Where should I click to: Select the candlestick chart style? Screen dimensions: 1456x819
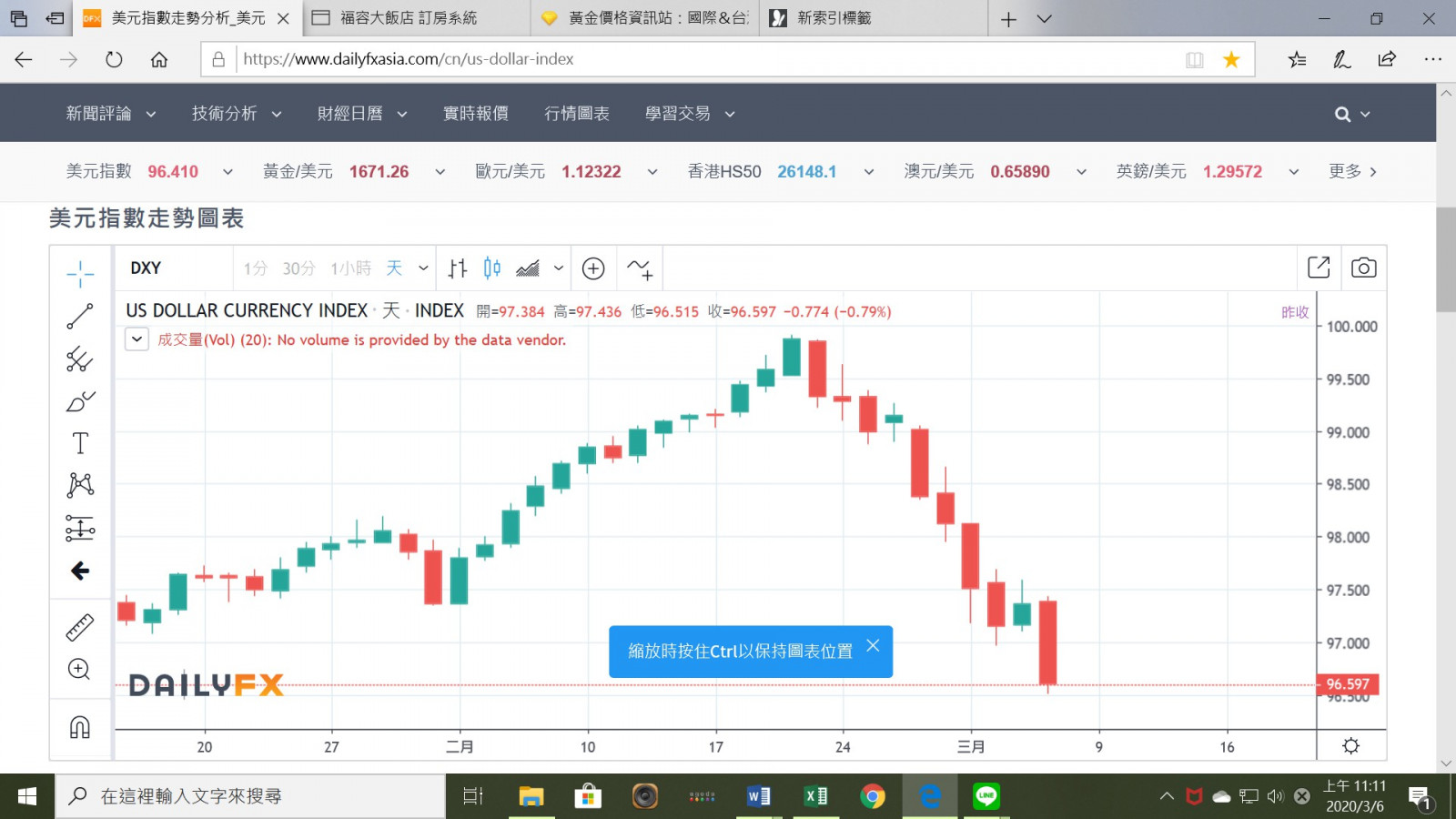(x=492, y=268)
